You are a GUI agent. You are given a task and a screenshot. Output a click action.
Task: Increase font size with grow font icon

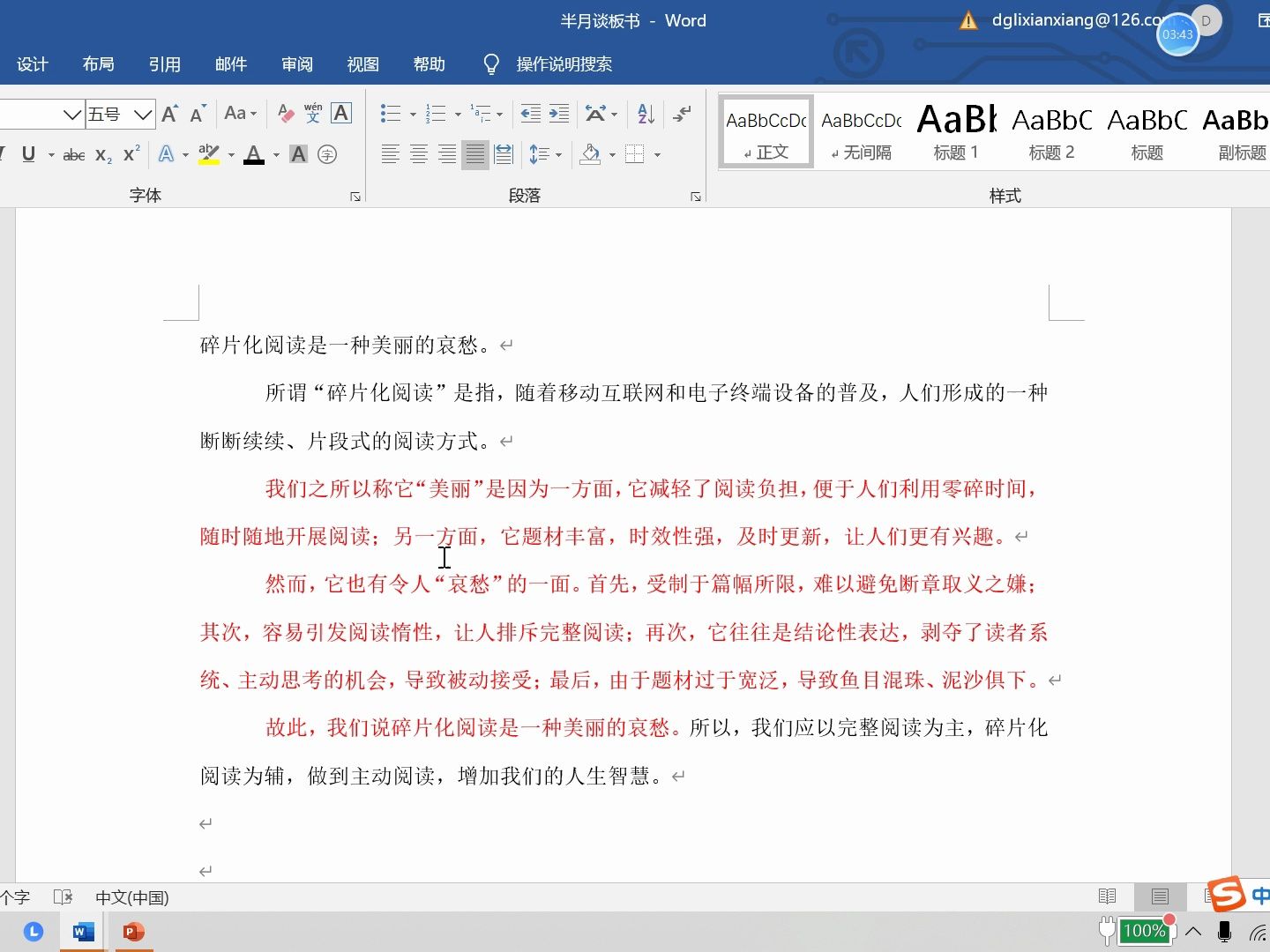pos(170,114)
